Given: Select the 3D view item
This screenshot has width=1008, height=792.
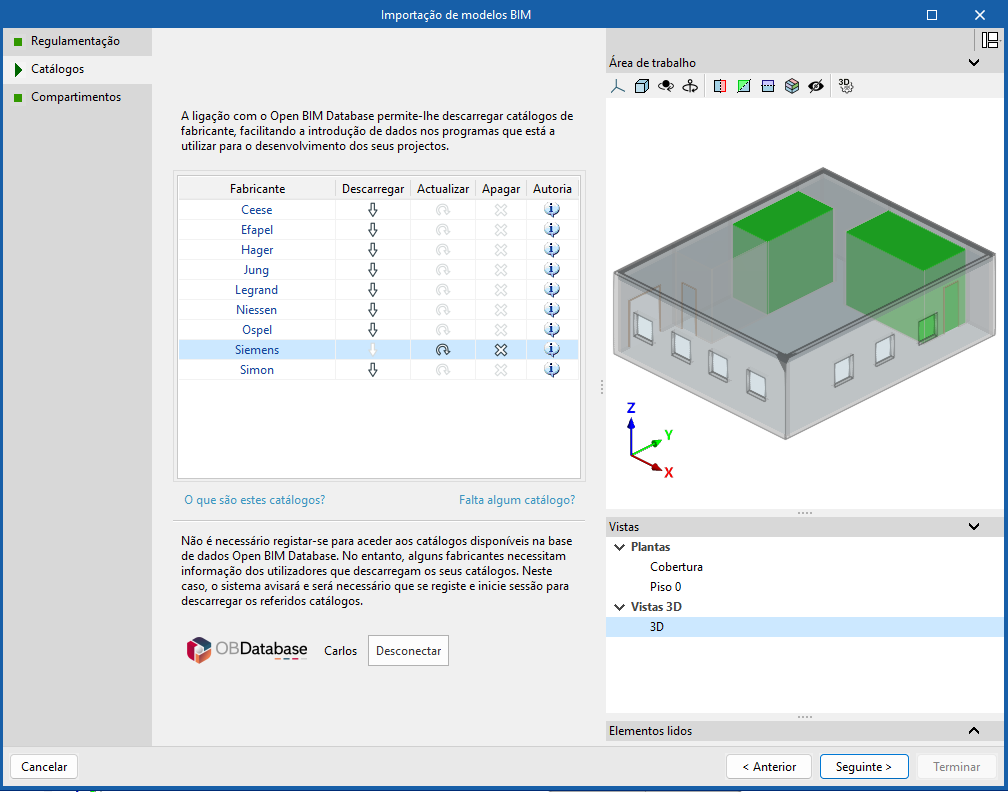Looking at the screenshot, I should 804,627.
